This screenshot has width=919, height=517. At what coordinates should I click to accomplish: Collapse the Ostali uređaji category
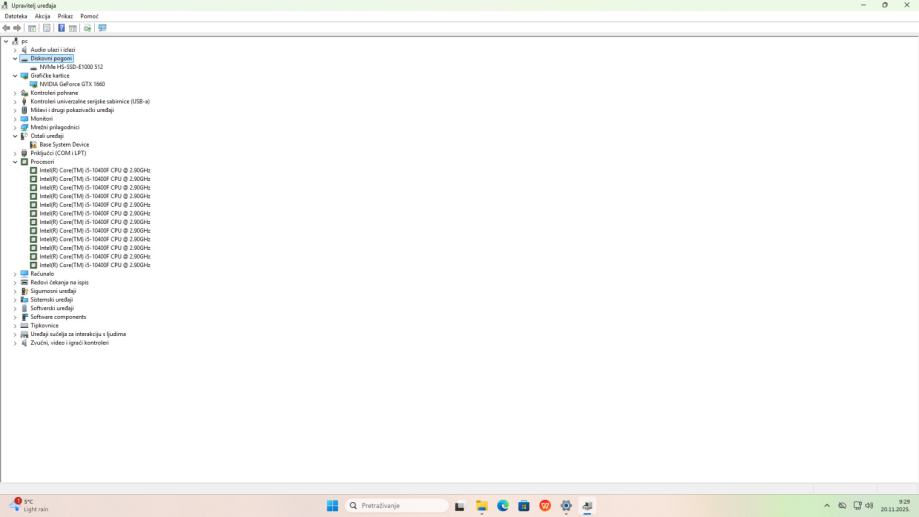15,136
